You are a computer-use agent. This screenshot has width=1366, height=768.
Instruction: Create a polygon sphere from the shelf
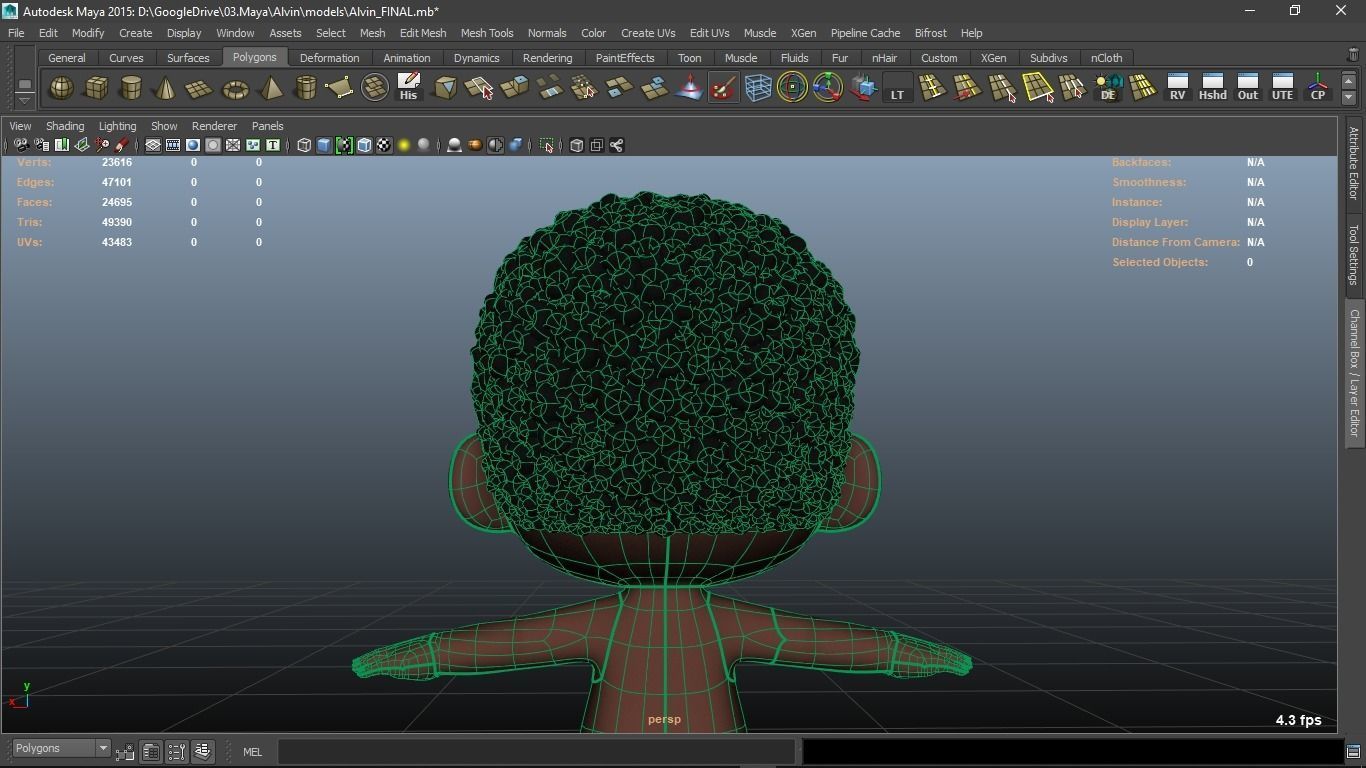61,88
